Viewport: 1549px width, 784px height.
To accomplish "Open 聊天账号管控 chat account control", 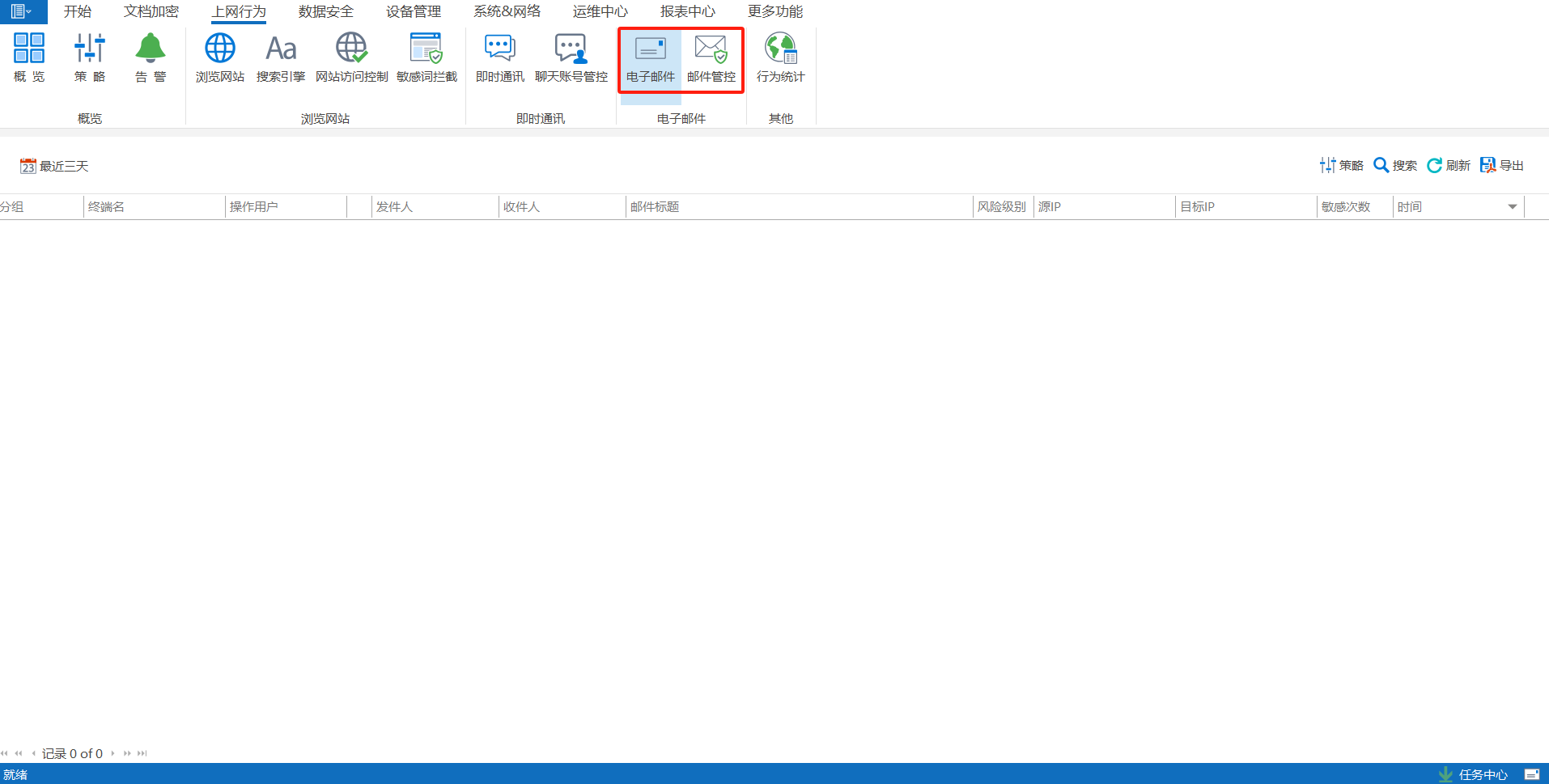I will 571,57.
